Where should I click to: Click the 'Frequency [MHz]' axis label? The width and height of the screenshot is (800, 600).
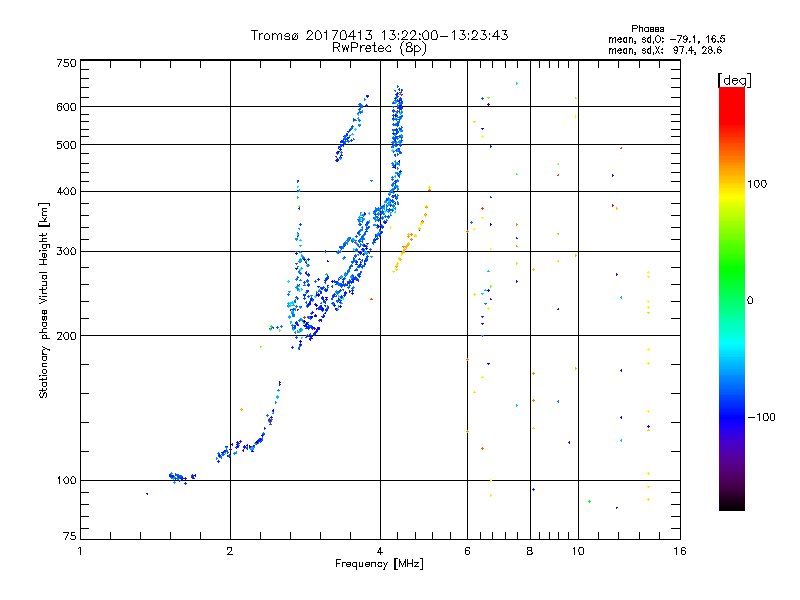point(379,564)
